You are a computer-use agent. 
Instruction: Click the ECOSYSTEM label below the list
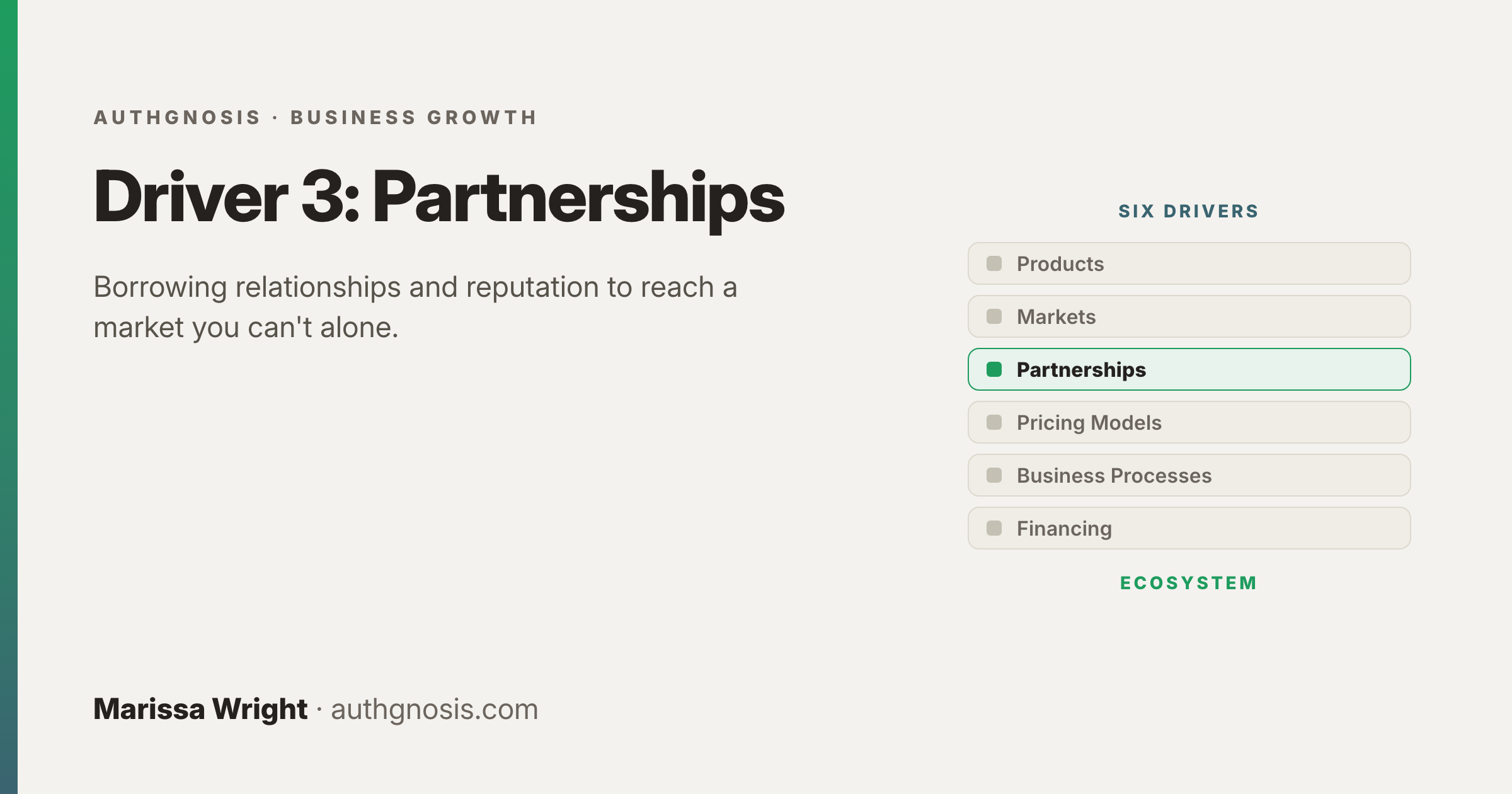tap(1189, 583)
